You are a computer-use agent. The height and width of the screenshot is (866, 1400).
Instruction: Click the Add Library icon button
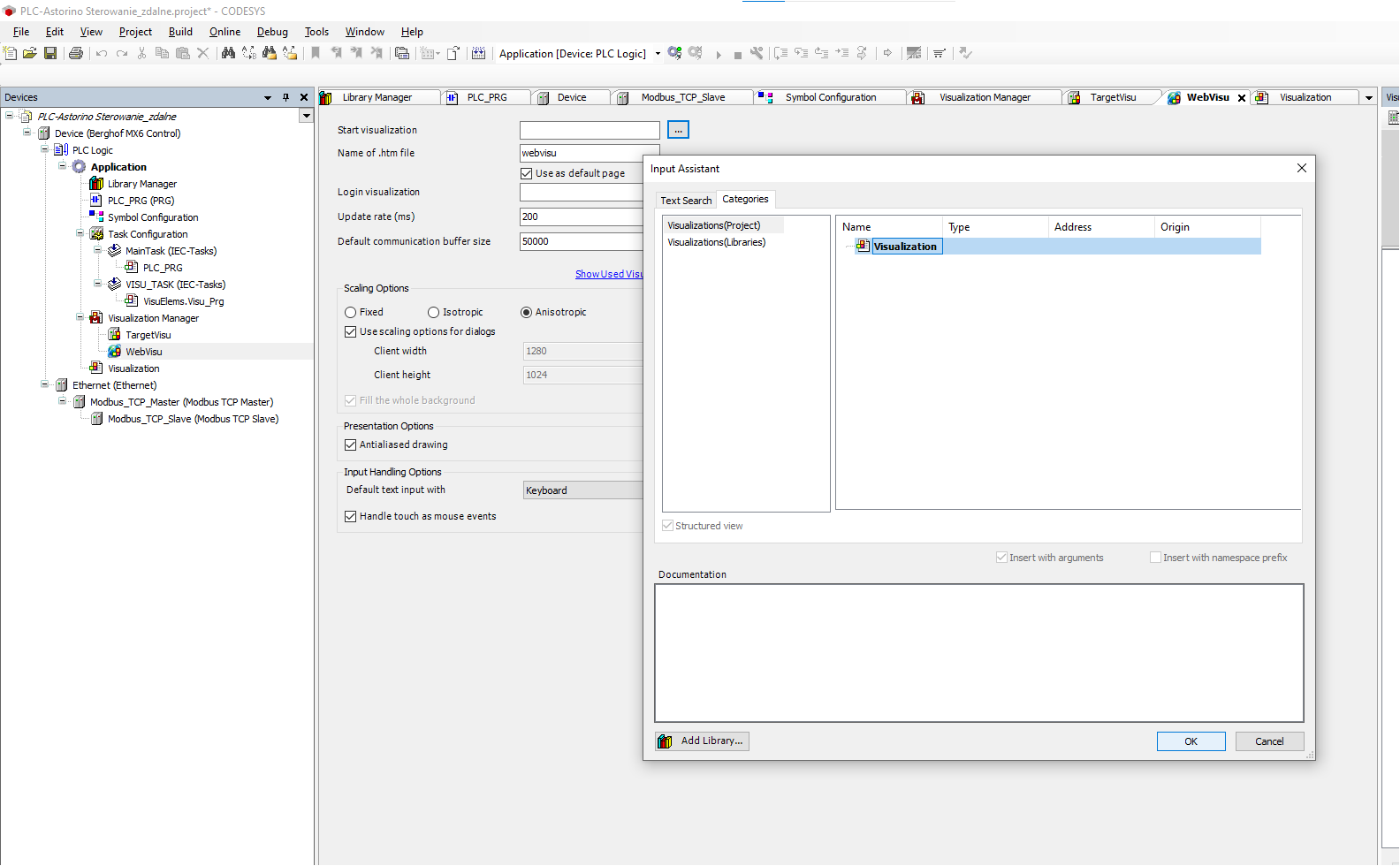703,741
